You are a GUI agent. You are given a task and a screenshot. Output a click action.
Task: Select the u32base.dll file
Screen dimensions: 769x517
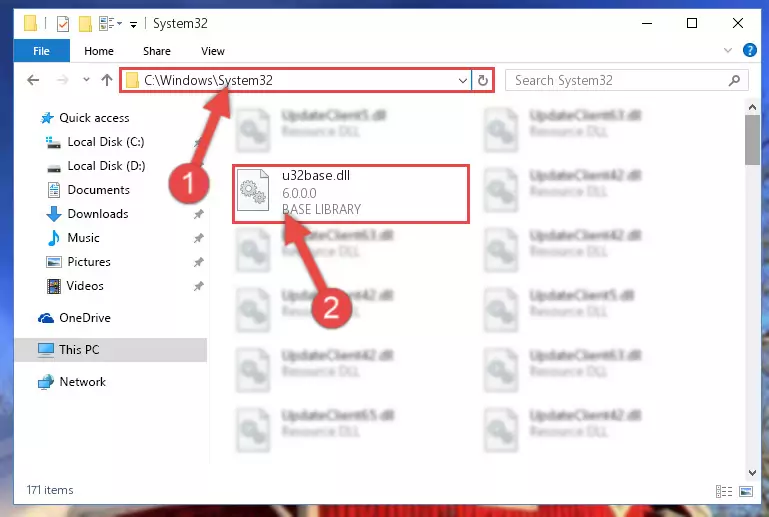(351, 194)
